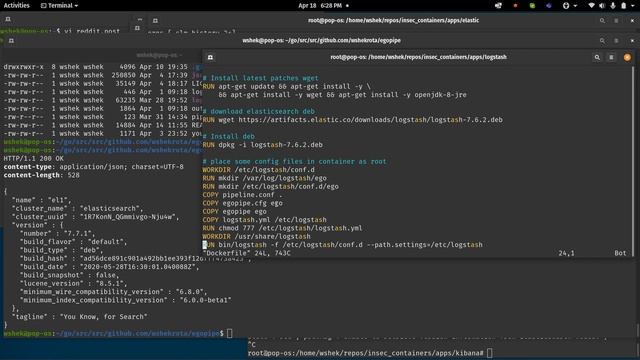Expand the accessibility menu dropdown arrow
640x360 pixels.
point(575,6)
